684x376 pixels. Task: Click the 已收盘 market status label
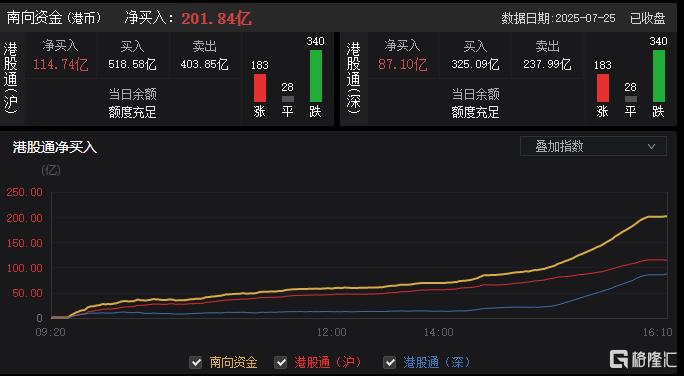coord(648,18)
